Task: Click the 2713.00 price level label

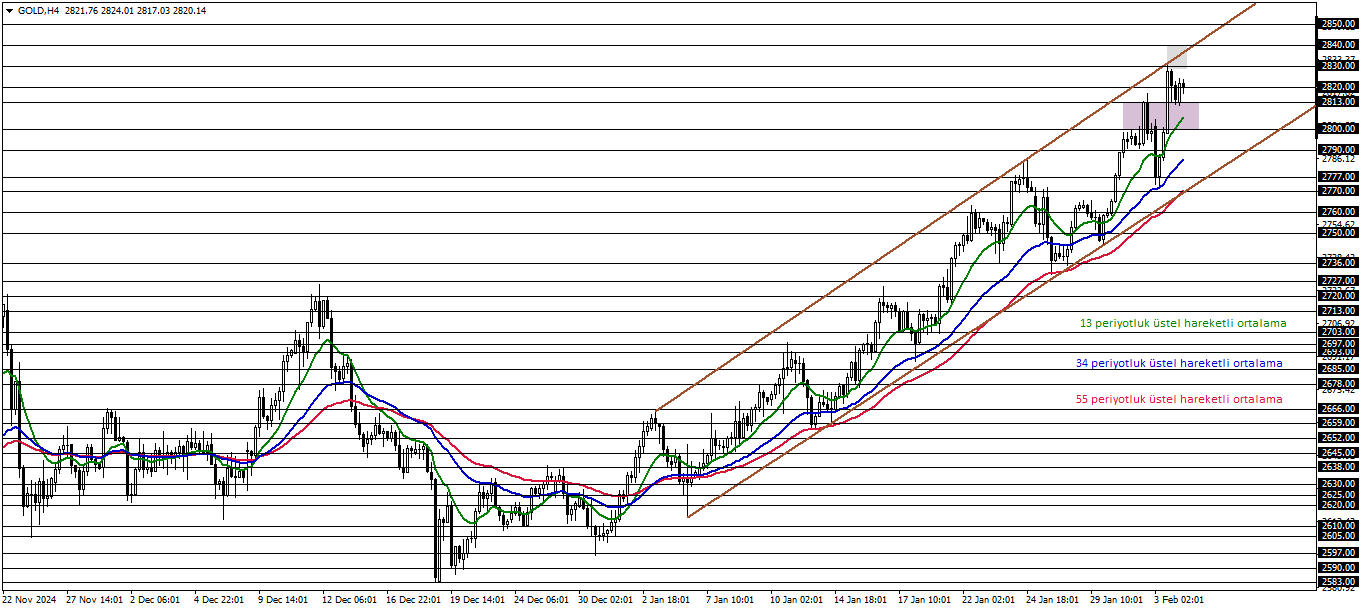Action: (x=1338, y=311)
